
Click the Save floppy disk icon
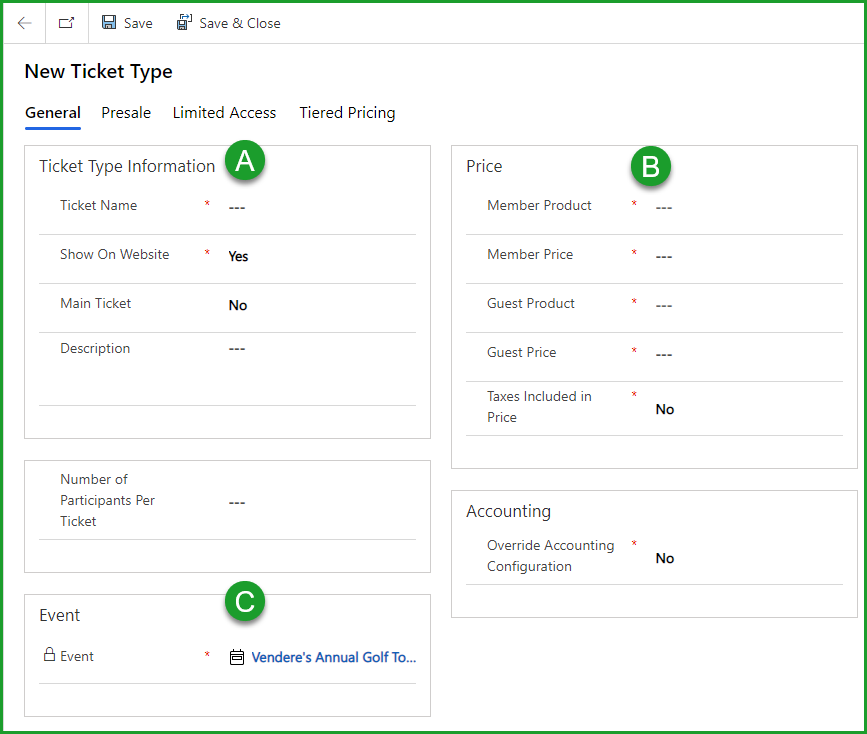click(x=109, y=23)
